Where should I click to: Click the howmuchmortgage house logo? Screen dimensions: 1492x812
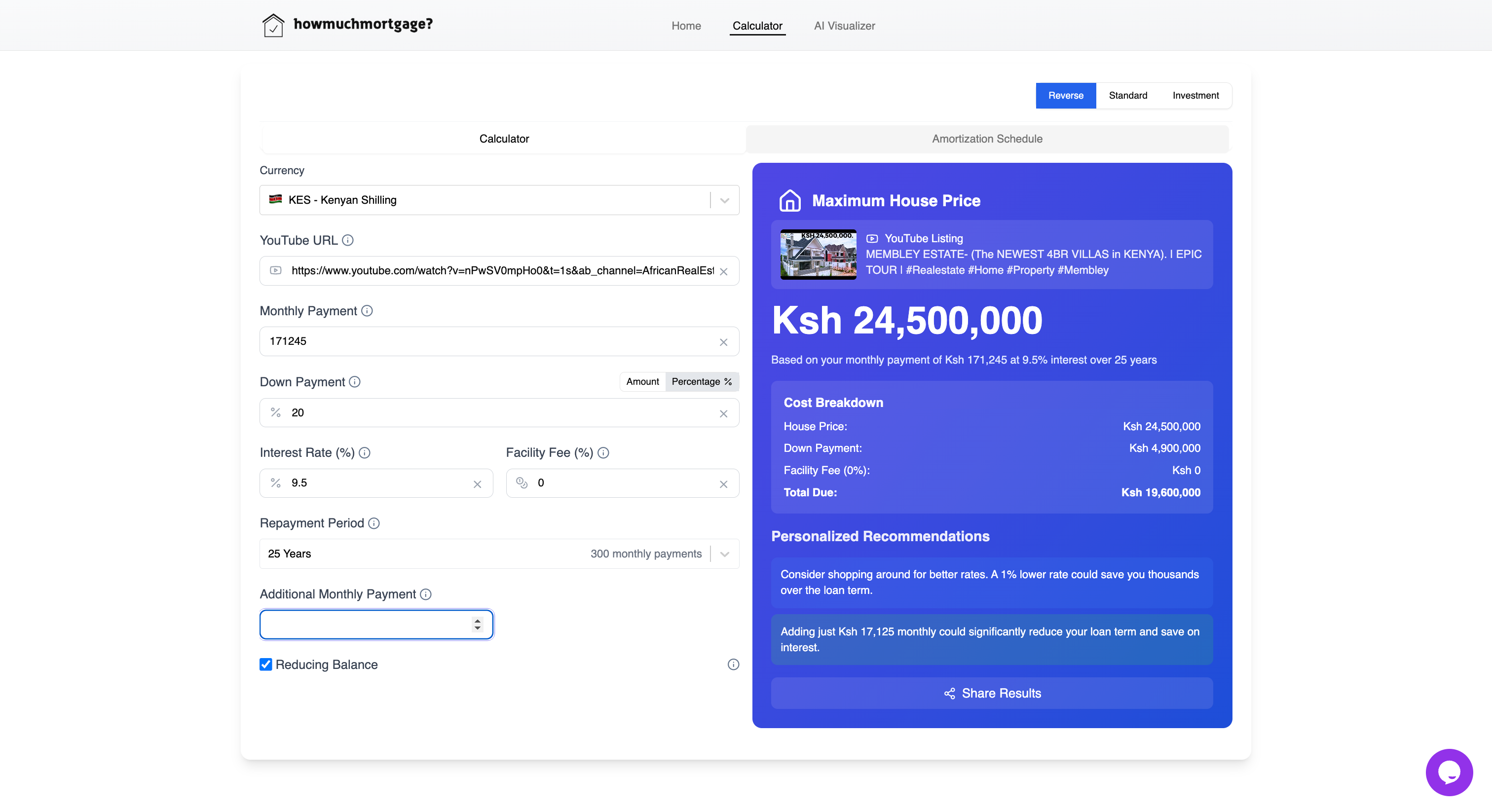[273, 25]
